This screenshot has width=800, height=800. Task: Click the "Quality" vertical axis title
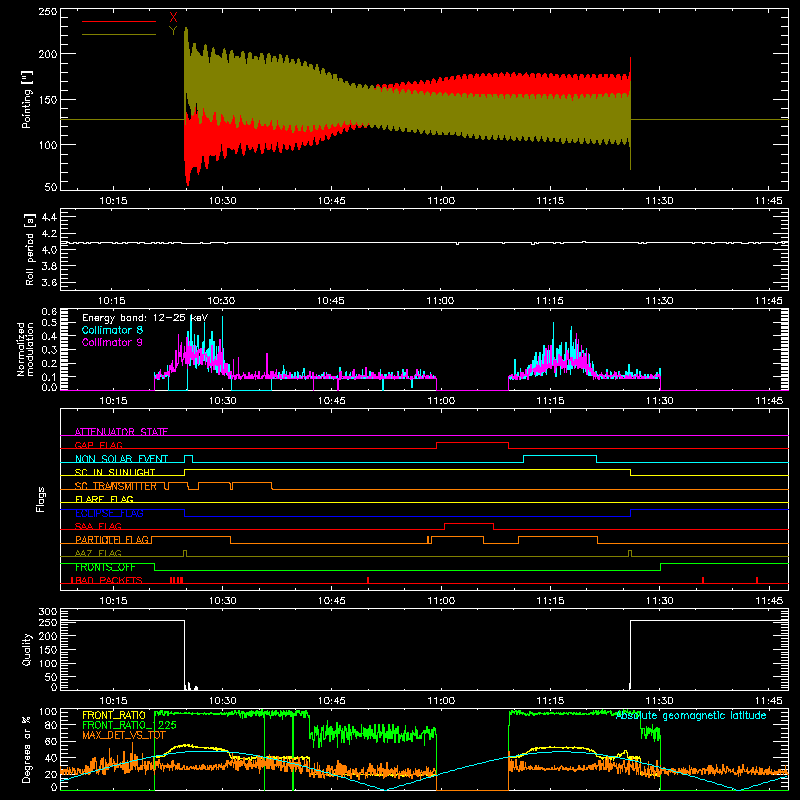(x=27, y=649)
